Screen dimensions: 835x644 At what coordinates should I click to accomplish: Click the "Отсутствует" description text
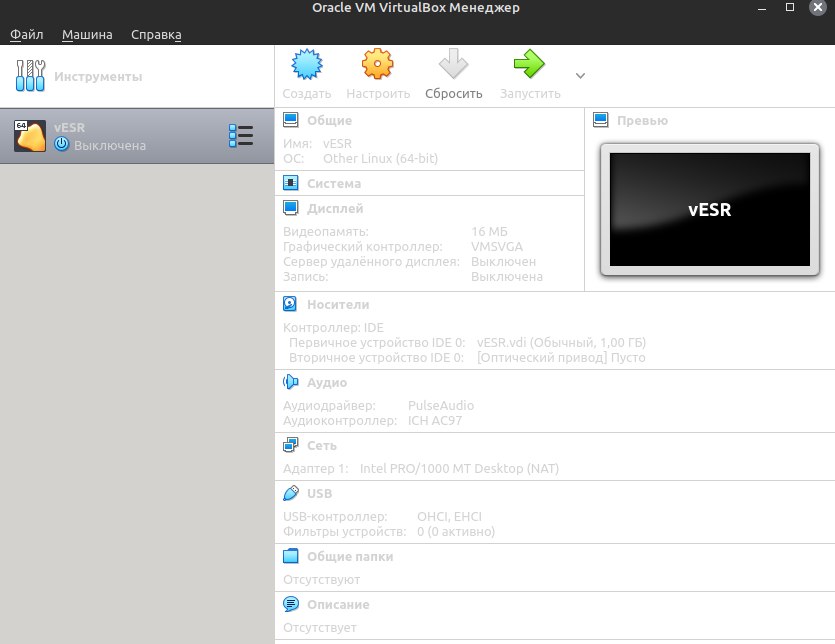(320, 627)
